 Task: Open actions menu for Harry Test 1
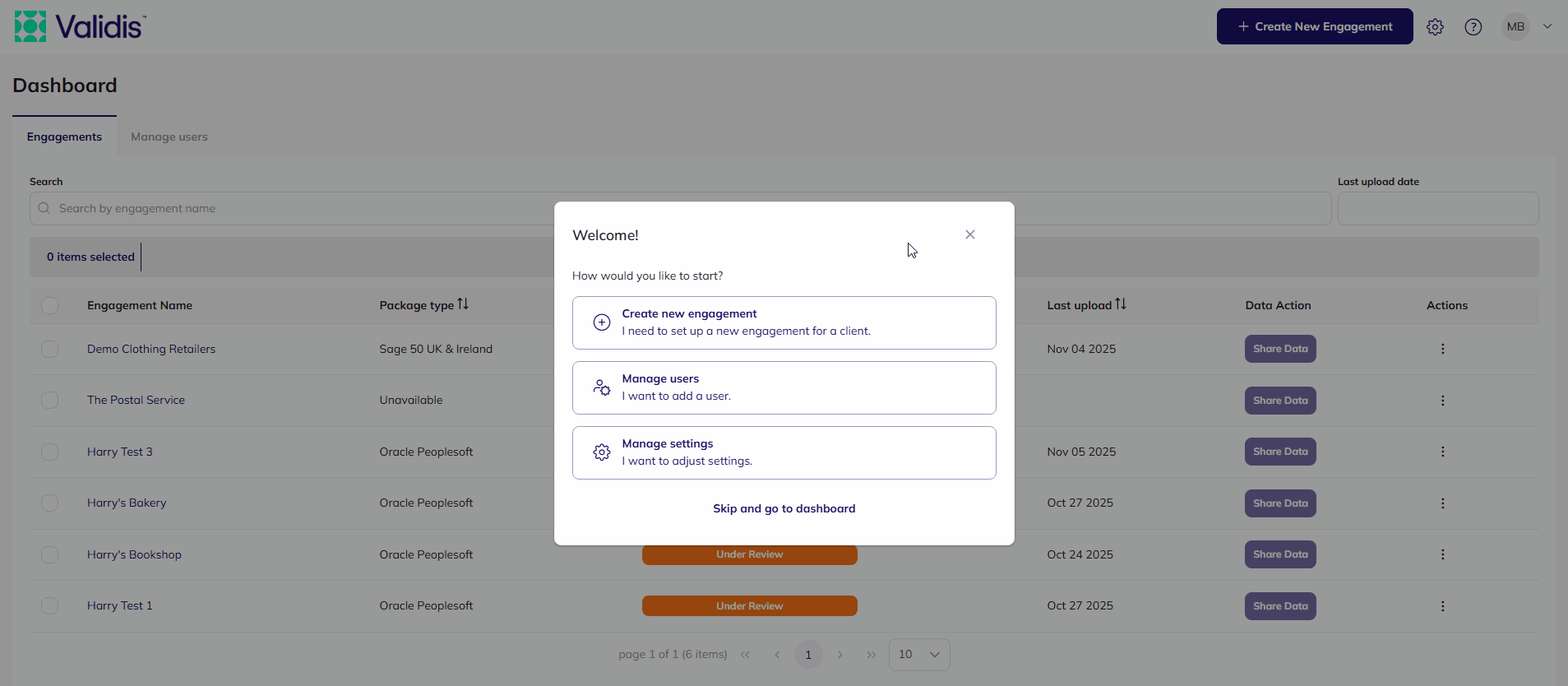1442,606
